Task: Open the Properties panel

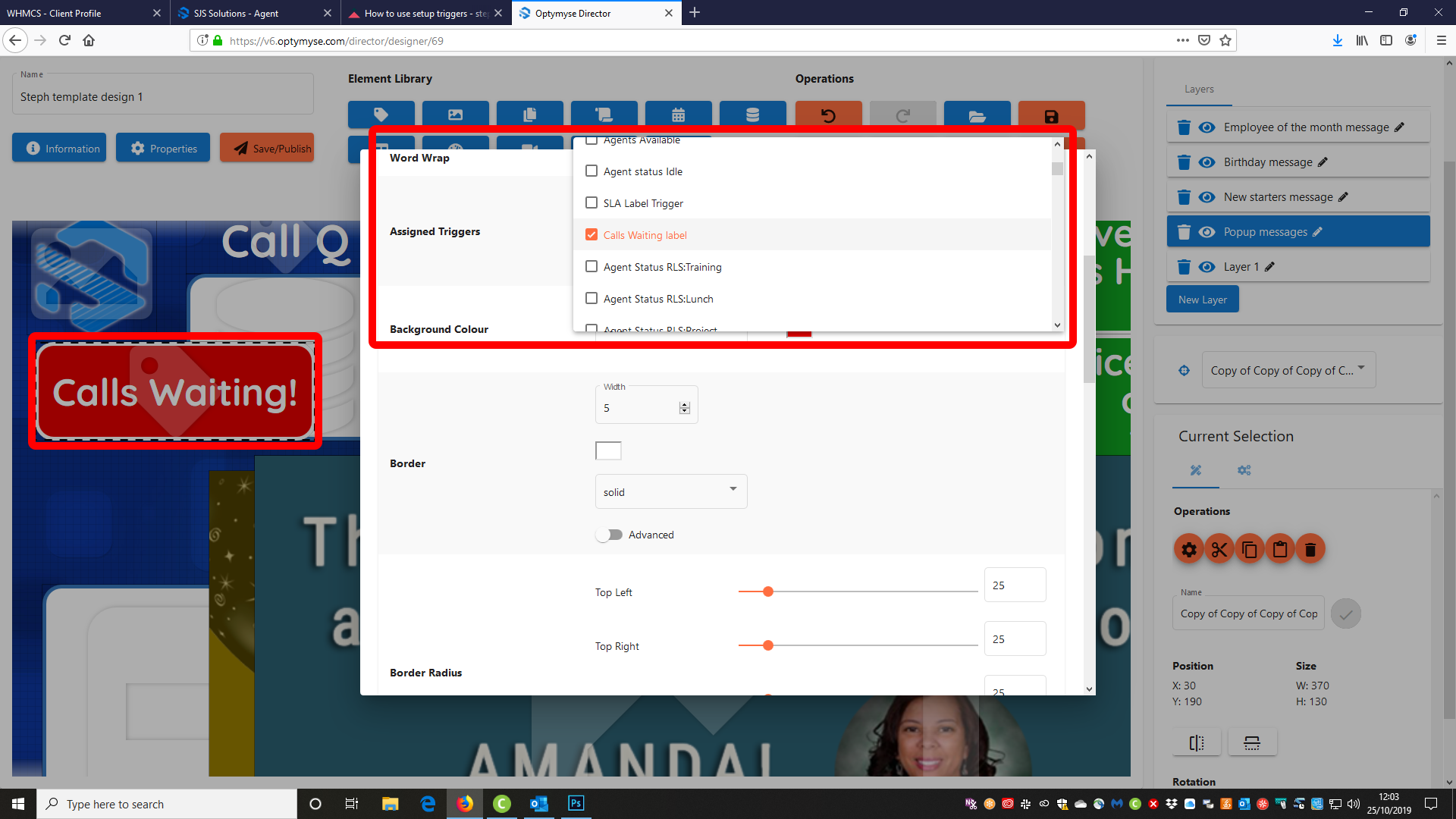Action: tap(163, 148)
